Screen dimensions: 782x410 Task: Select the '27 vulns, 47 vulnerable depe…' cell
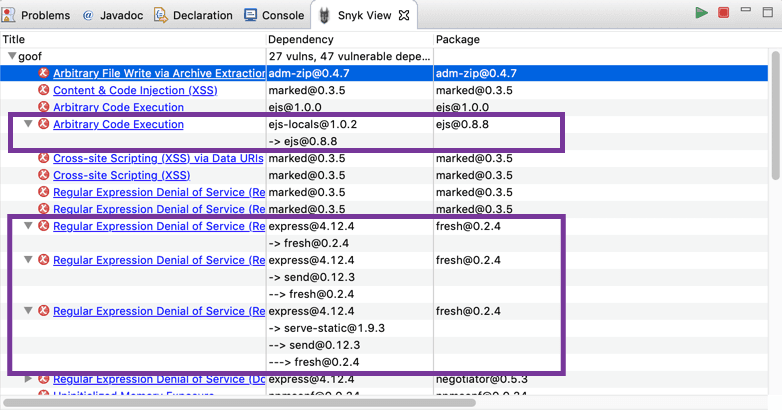[350, 56]
